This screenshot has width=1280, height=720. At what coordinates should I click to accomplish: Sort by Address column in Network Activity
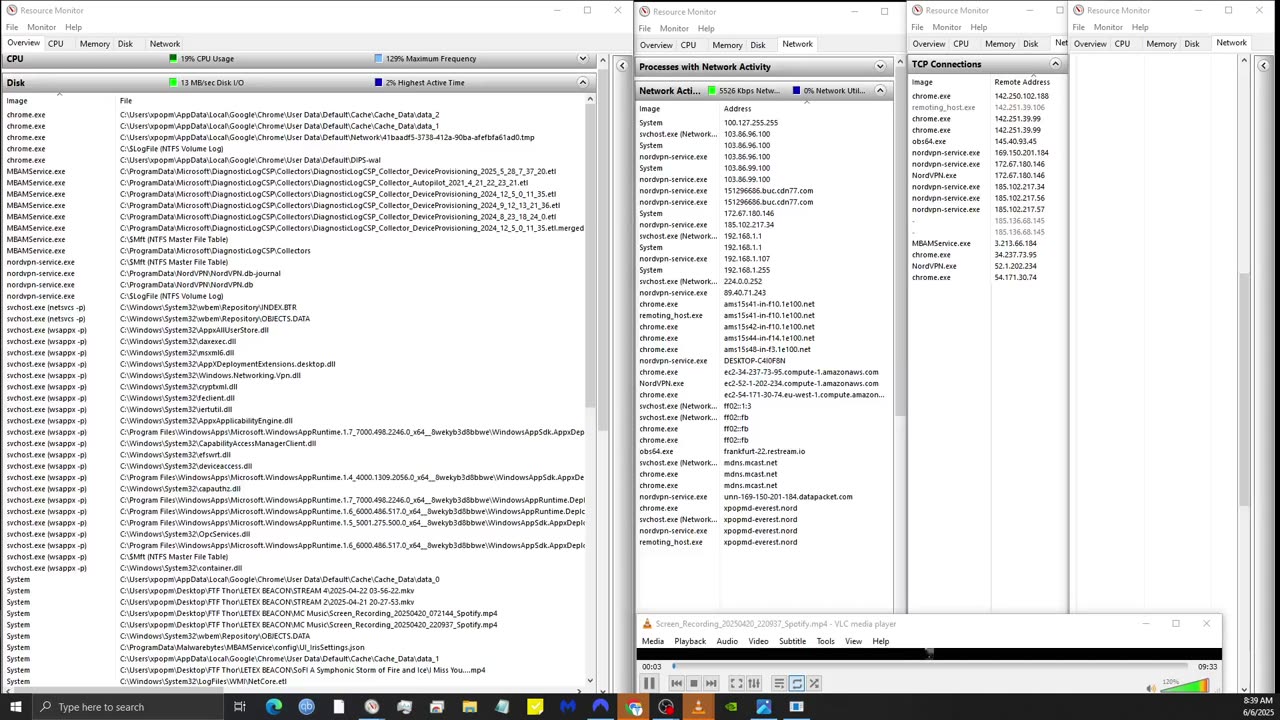point(805,109)
